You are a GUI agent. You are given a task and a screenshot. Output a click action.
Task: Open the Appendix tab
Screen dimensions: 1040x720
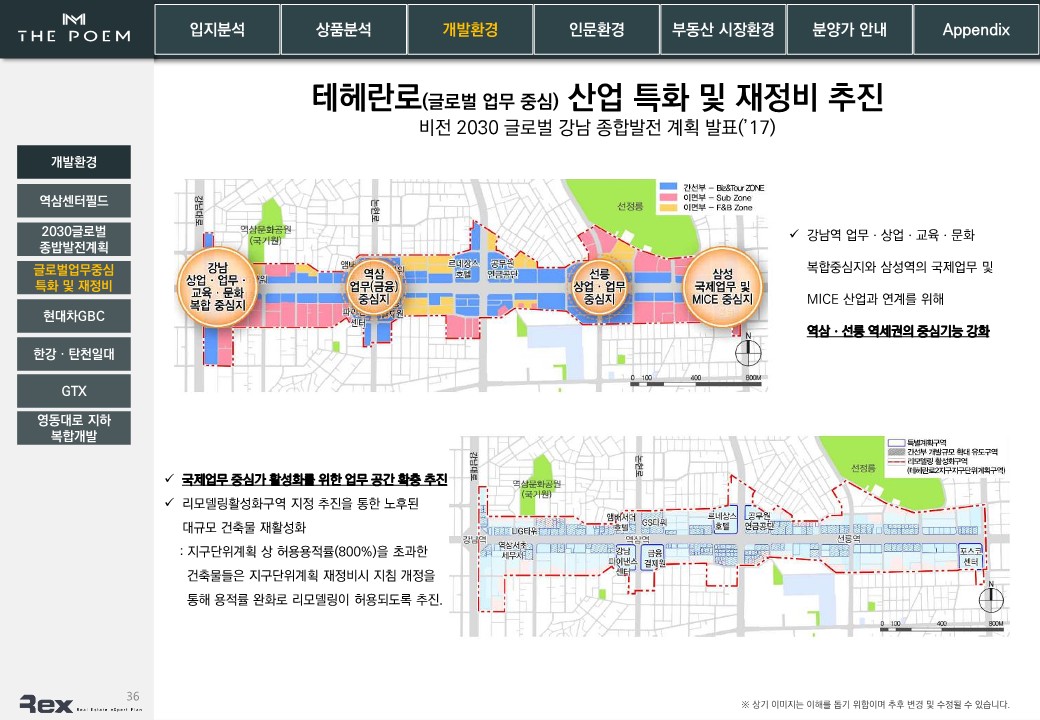[x=975, y=30]
